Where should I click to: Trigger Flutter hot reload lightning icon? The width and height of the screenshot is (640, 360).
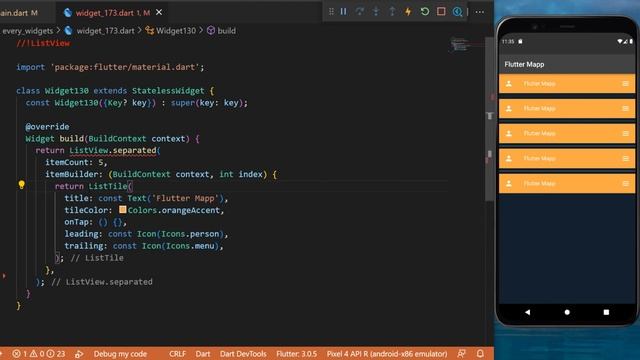408,12
